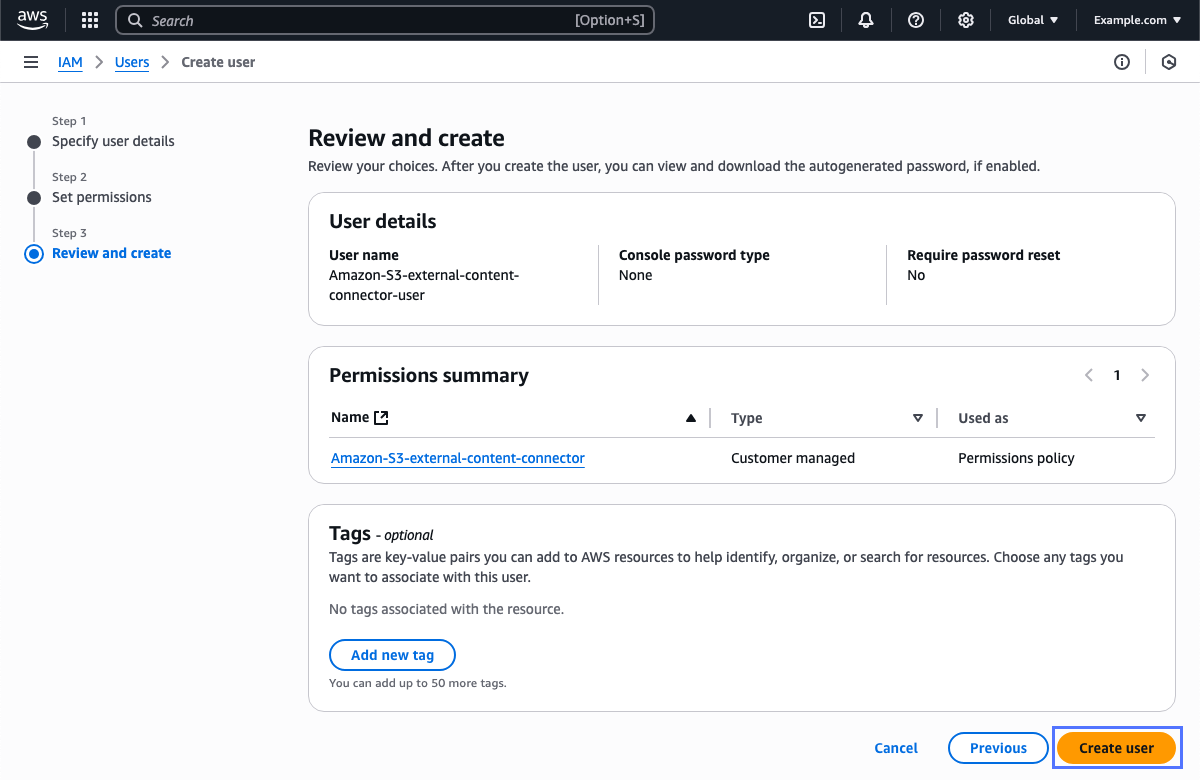This screenshot has height=780, width=1200.
Task: Open the services grid menu icon
Action: pyautogui.click(x=90, y=20)
